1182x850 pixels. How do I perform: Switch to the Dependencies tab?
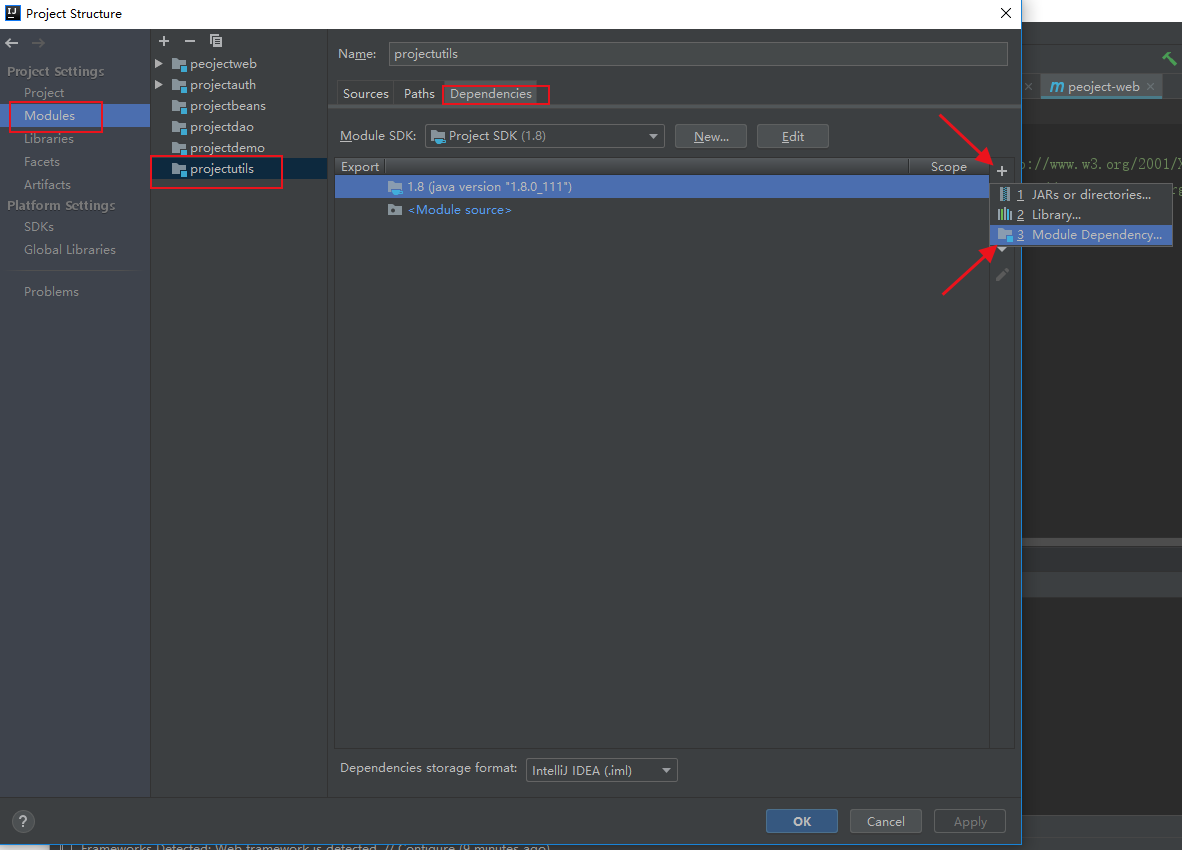491,93
